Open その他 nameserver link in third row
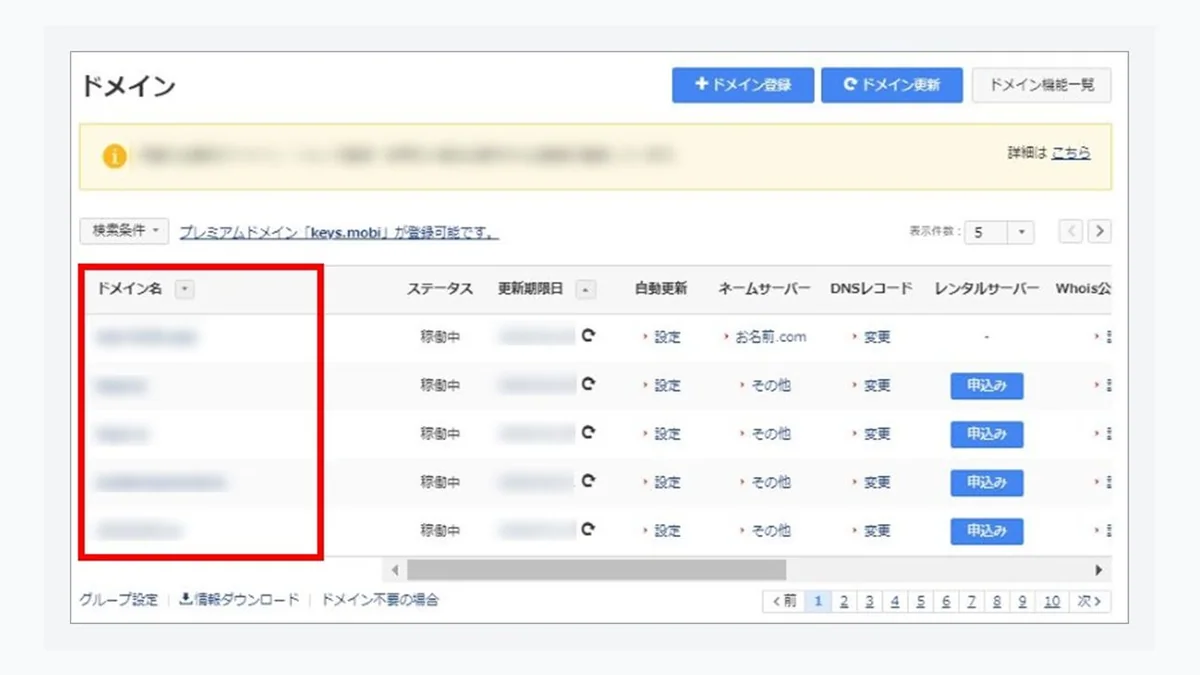This screenshot has width=1200, height=675. (771, 434)
